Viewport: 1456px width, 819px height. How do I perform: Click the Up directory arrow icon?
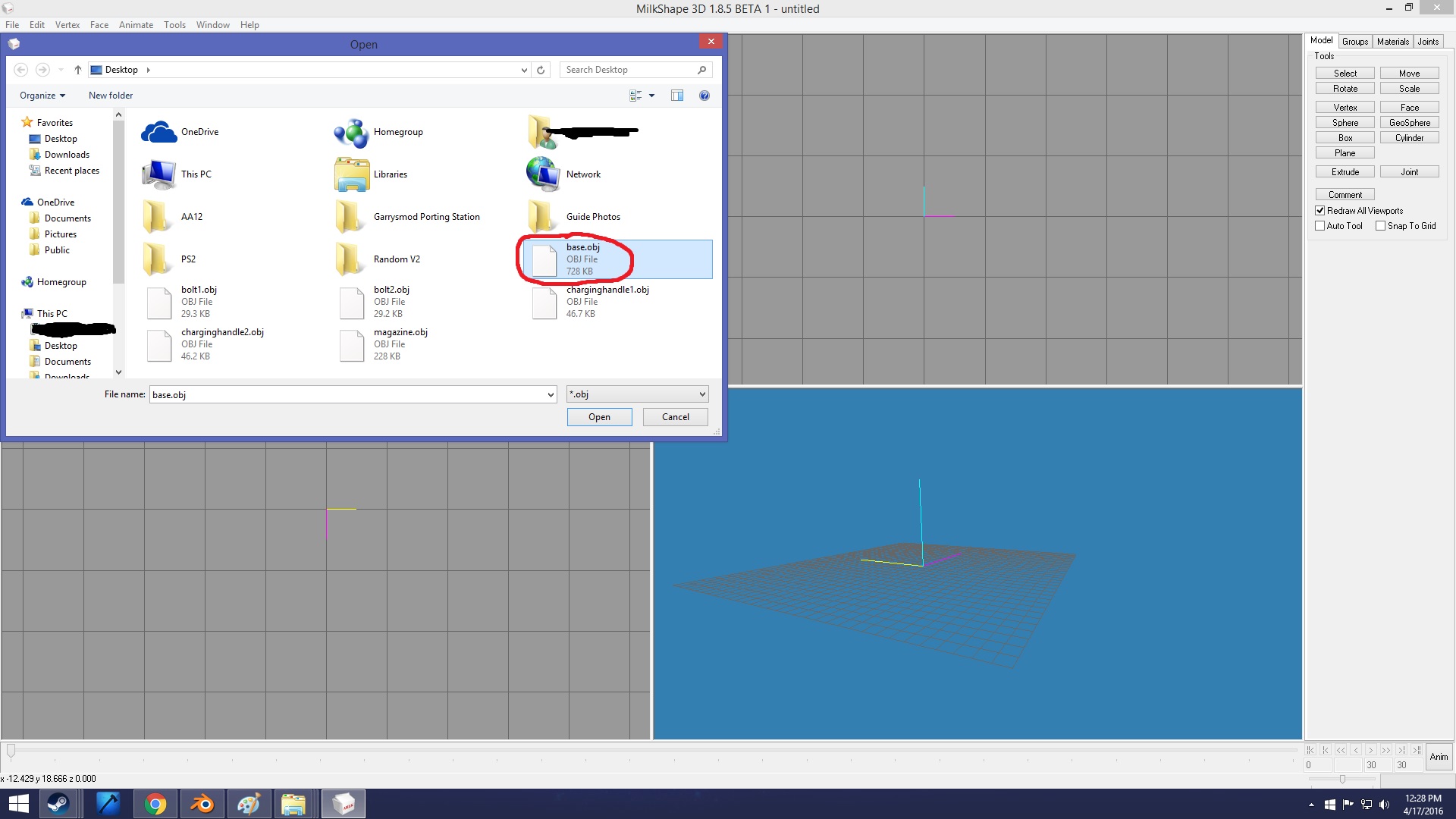click(x=77, y=70)
